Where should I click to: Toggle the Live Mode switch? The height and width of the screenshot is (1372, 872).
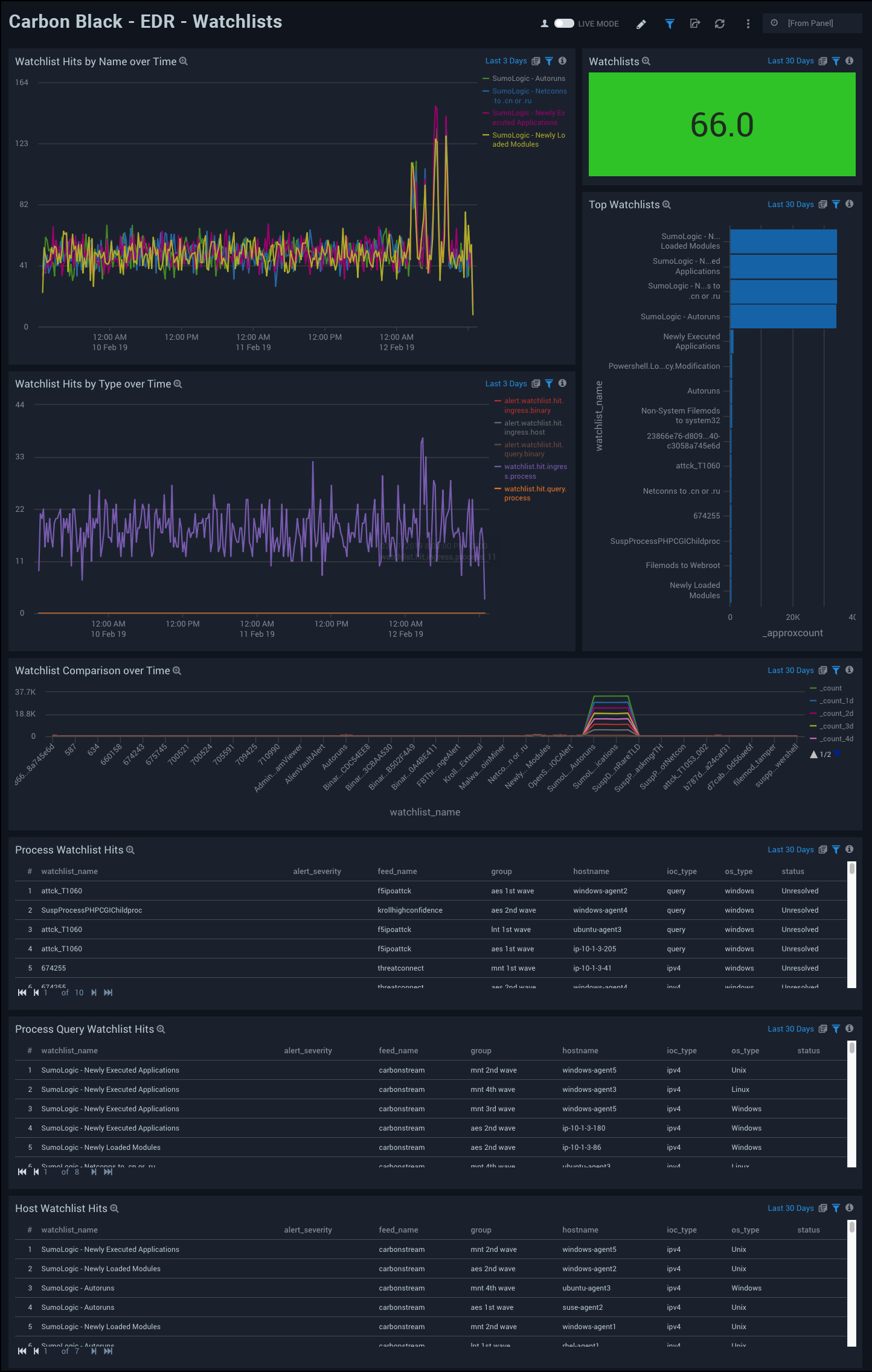(564, 24)
